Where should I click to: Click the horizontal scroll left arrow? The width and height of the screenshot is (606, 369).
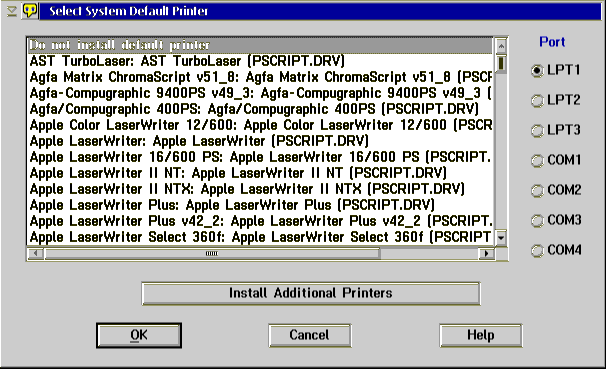(36, 253)
